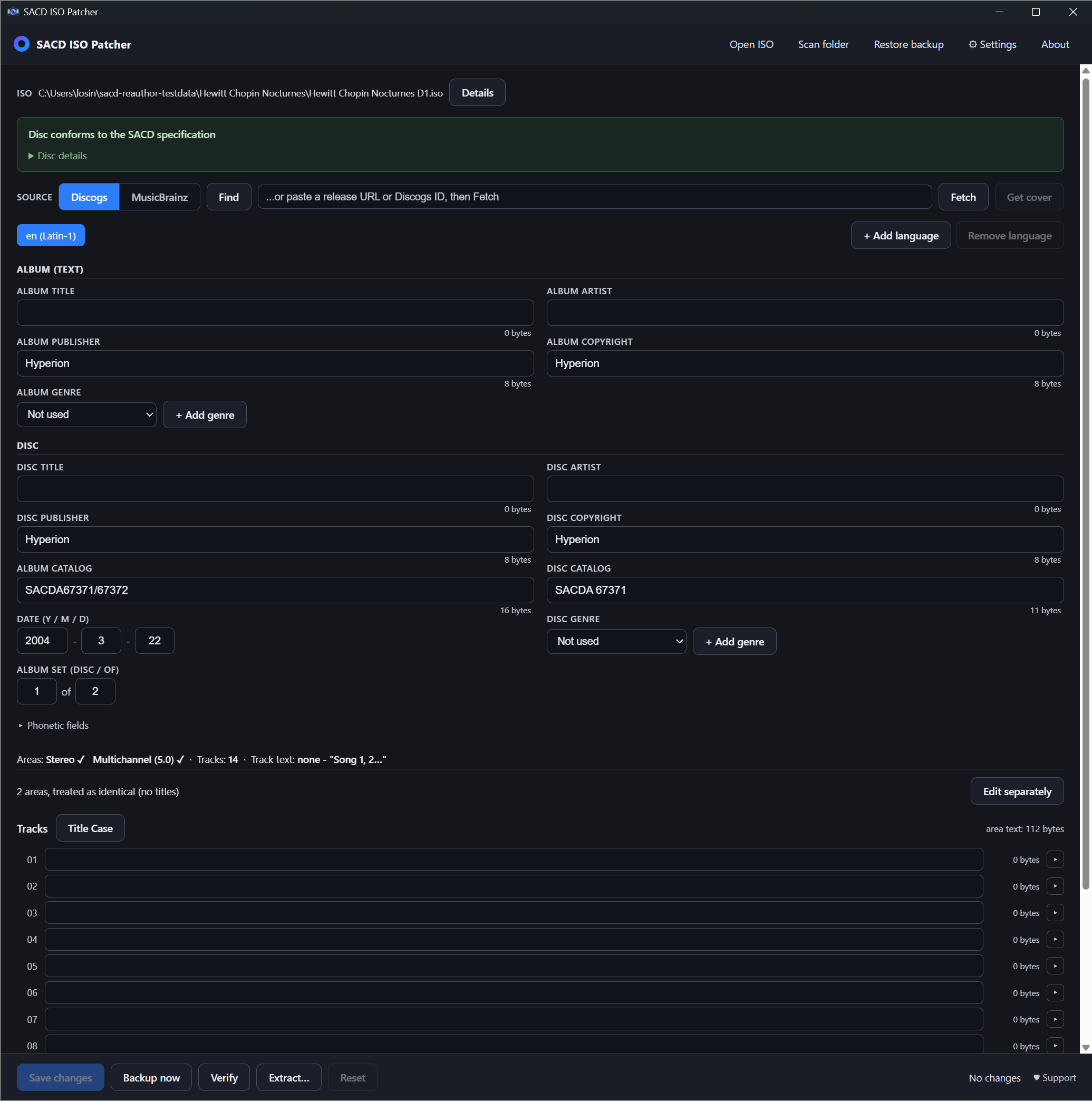The image size is (1092, 1101).
Task: Click Save changes button
Action: [x=61, y=1077]
